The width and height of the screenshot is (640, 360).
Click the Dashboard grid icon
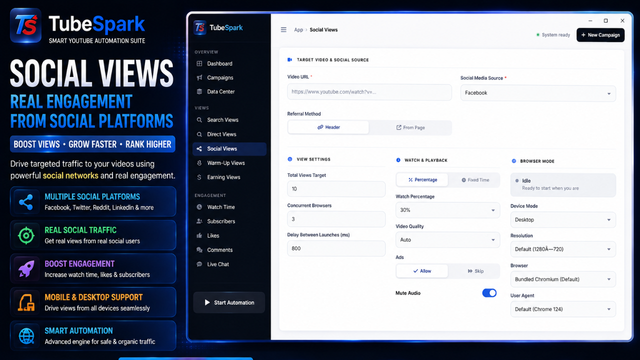(x=199, y=64)
